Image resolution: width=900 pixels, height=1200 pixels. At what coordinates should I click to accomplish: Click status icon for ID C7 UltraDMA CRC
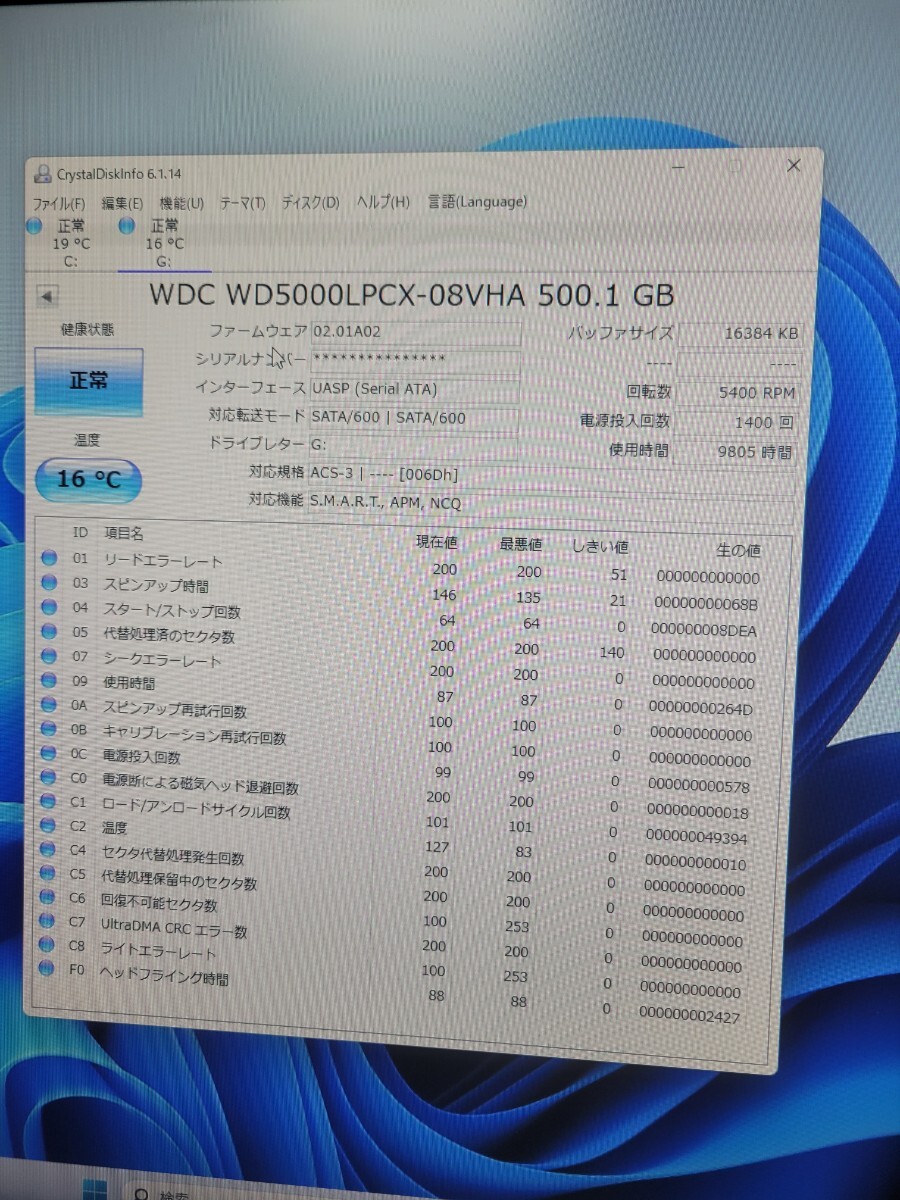pyautogui.click(x=48, y=921)
